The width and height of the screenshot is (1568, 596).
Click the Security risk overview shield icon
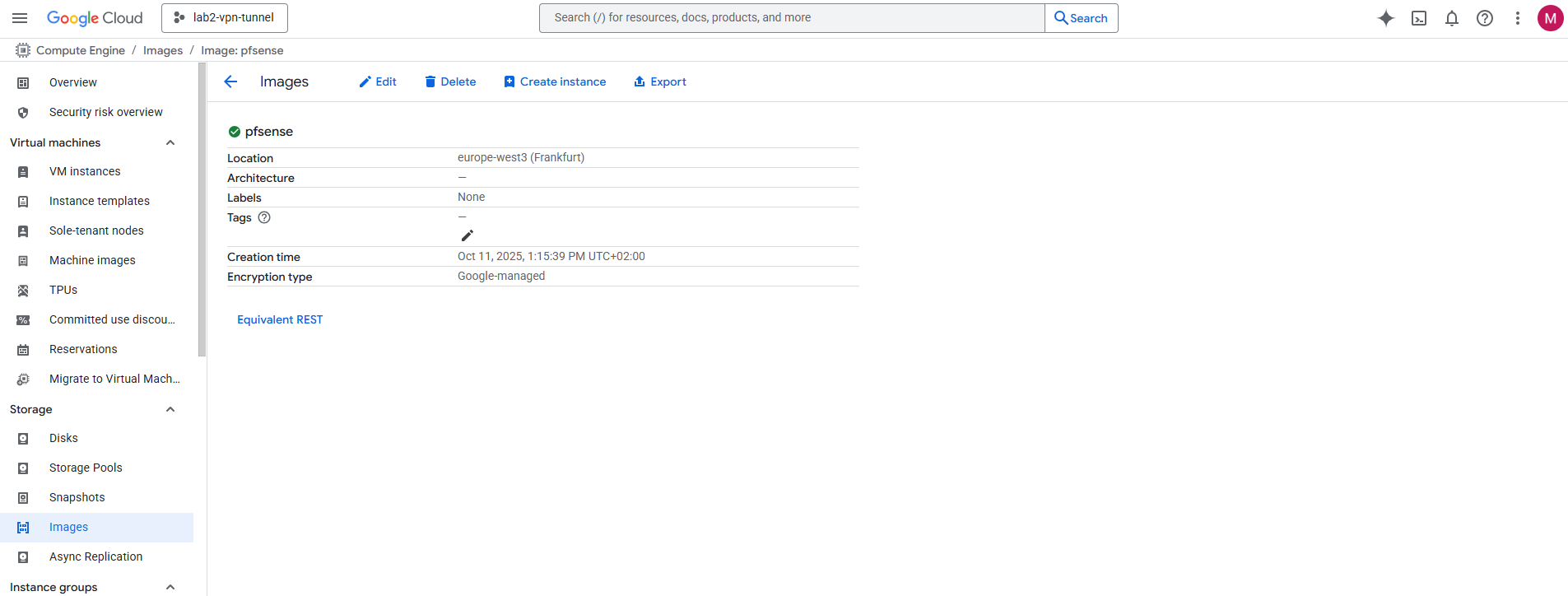(x=23, y=112)
